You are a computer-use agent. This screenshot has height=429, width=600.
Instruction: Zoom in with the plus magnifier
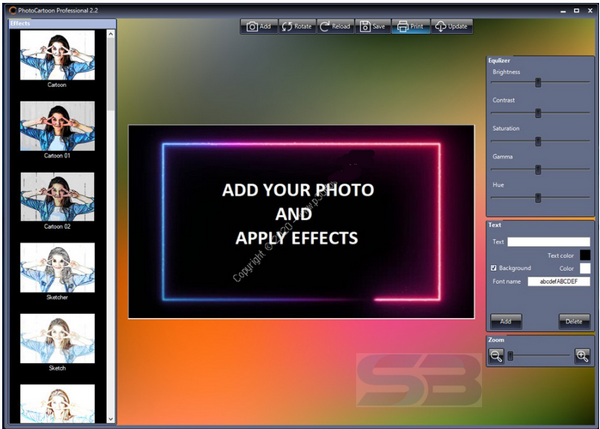582,356
